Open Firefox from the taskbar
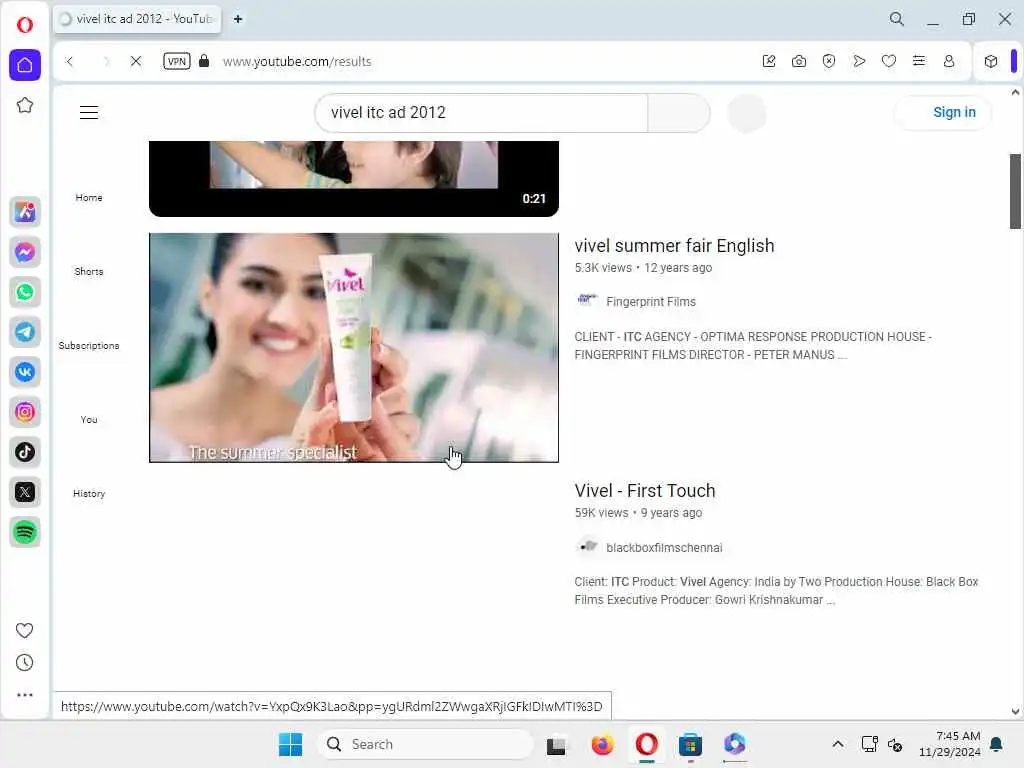This screenshot has width=1024, height=768. (x=602, y=744)
